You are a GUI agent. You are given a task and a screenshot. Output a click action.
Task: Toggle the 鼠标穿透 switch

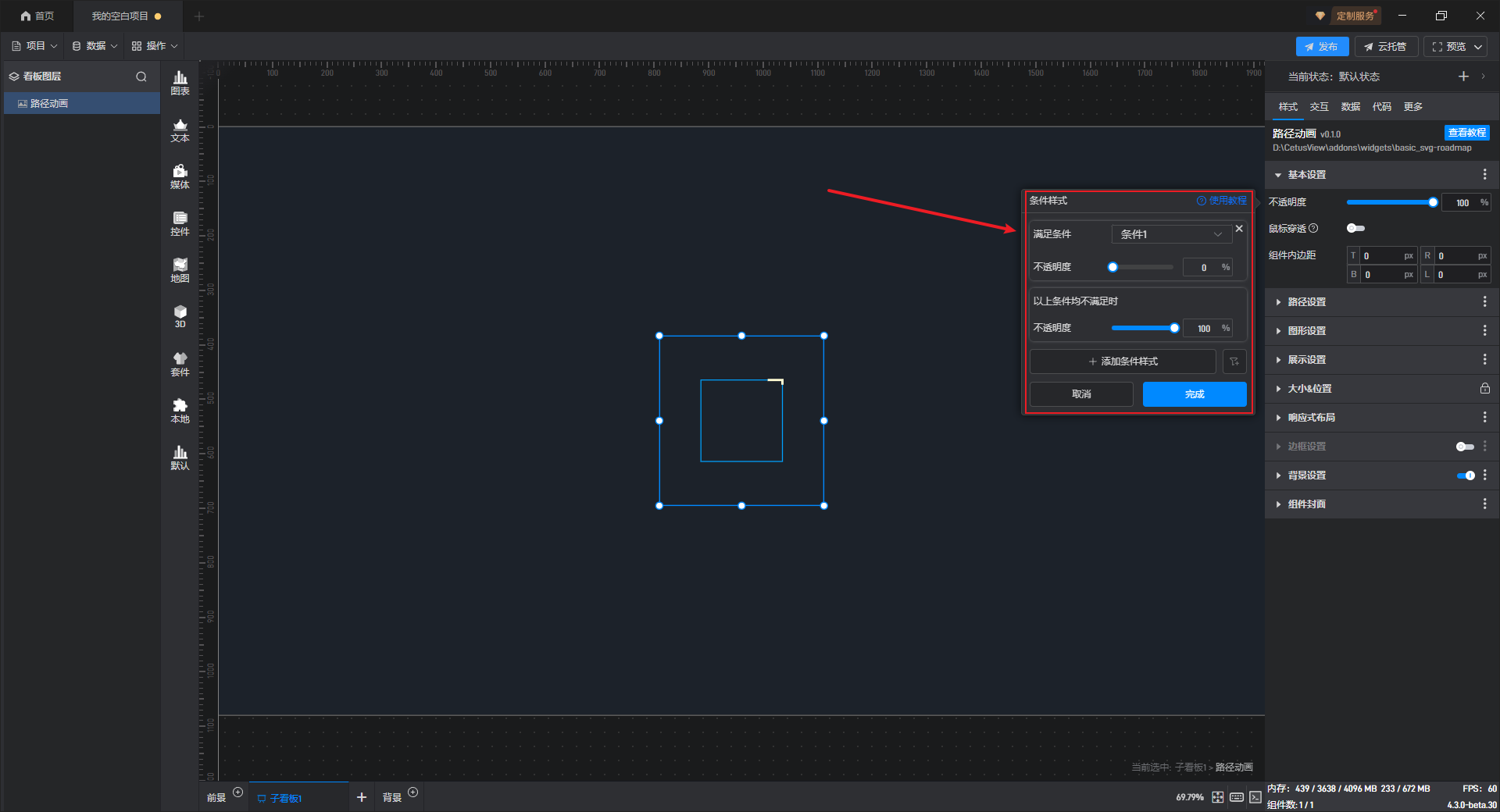[1355, 228]
